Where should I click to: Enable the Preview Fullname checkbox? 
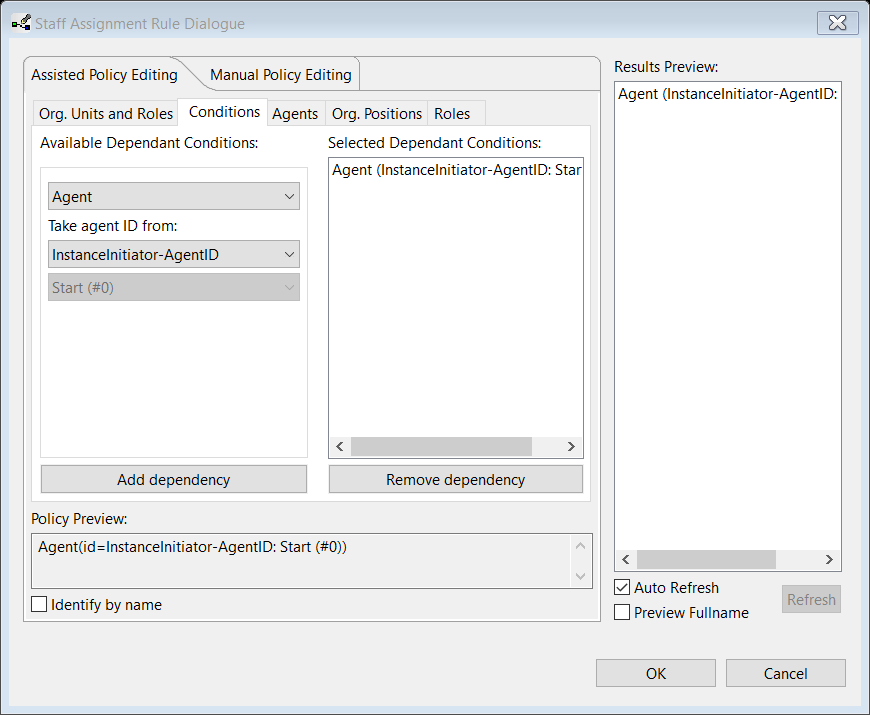pyautogui.click(x=622, y=612)
